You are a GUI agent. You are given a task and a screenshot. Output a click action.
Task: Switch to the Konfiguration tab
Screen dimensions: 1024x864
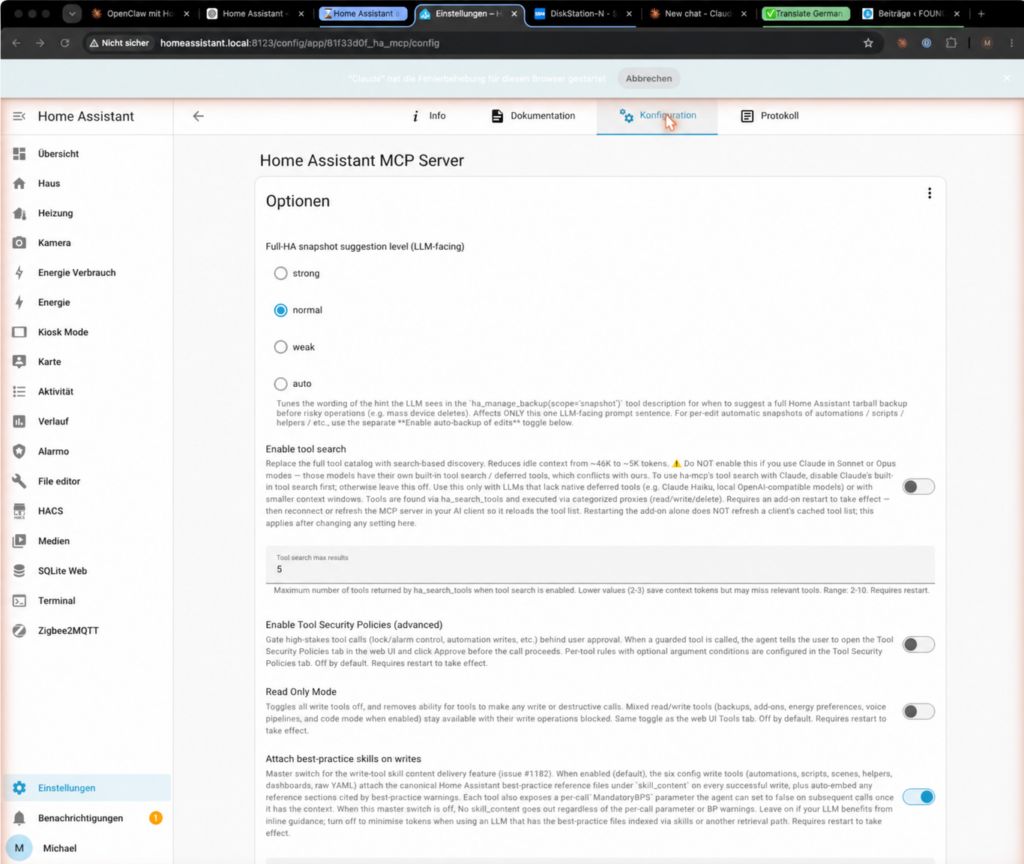pos(657,116)
